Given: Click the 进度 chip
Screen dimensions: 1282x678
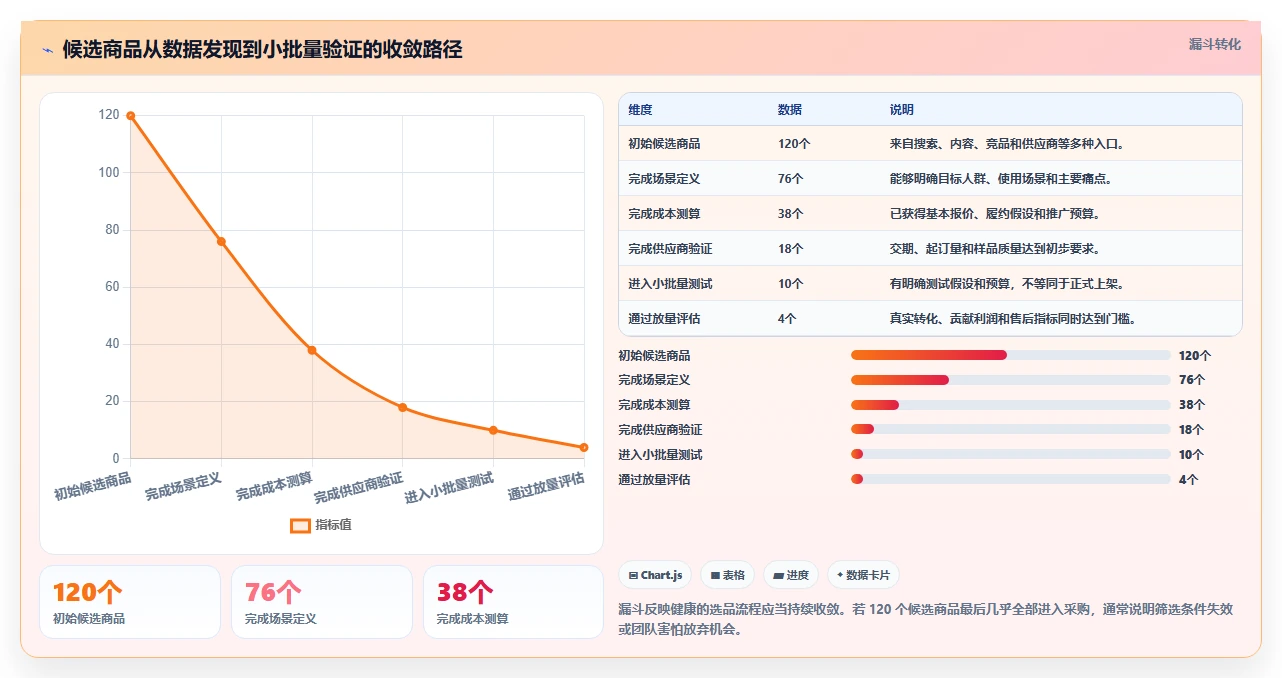Looking at the screenshot, I should tap(791, 575).
